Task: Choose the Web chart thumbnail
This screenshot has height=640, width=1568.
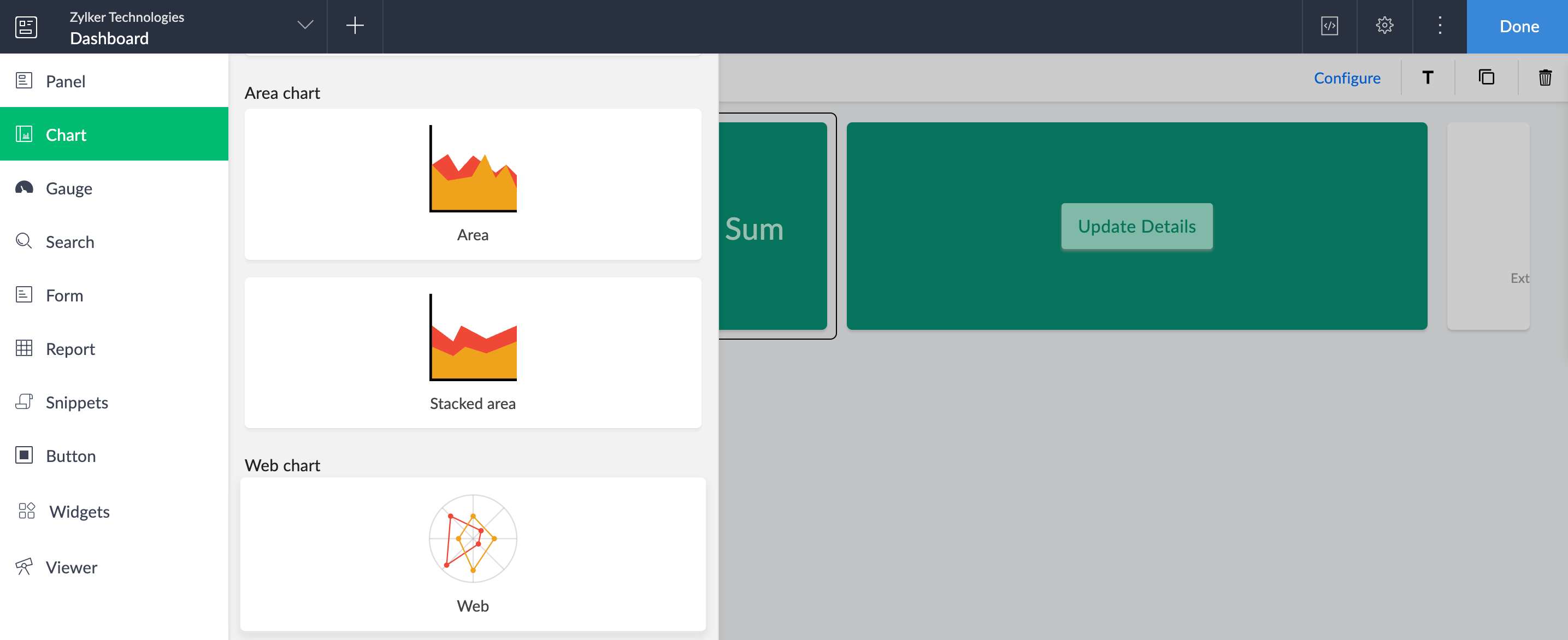Action: point(473,553)
